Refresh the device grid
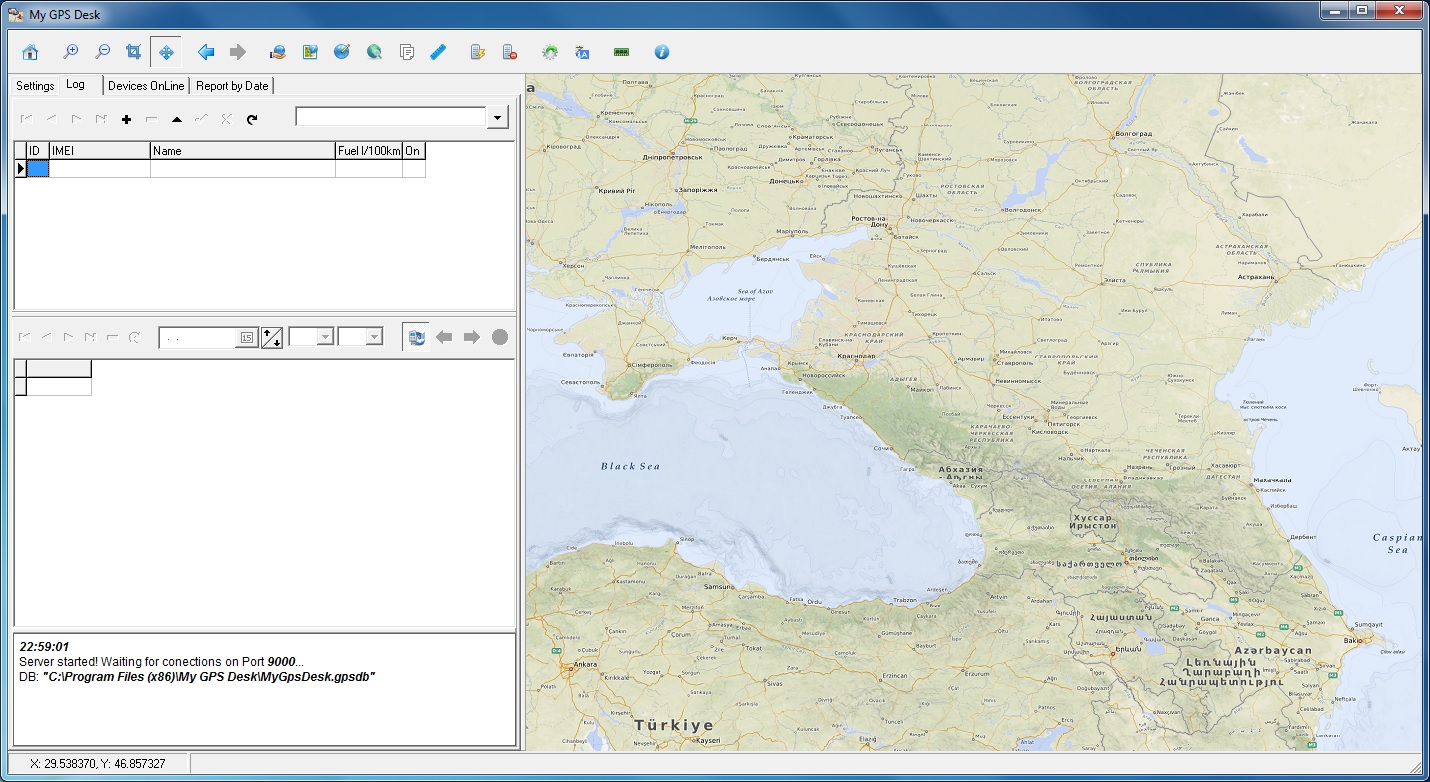This screenshot has height=782, width=1430. [x=252, y=118]
